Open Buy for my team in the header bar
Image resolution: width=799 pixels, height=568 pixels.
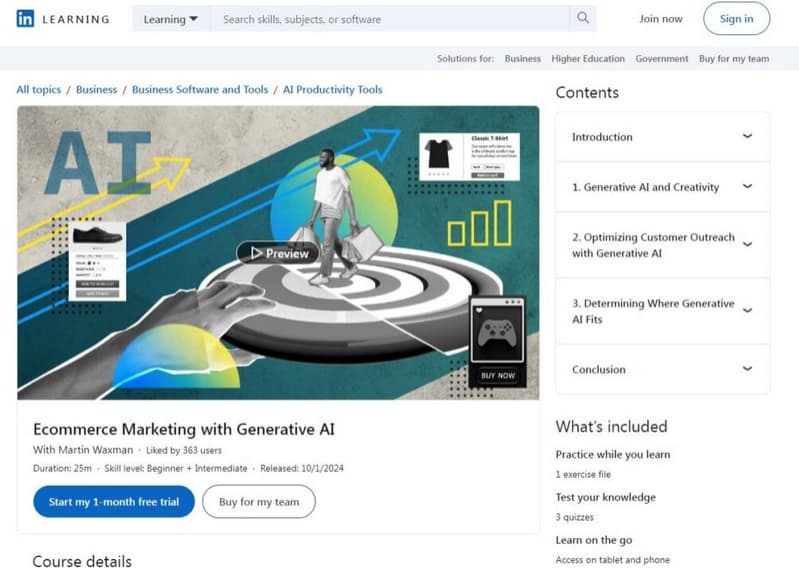coord(734,59)
